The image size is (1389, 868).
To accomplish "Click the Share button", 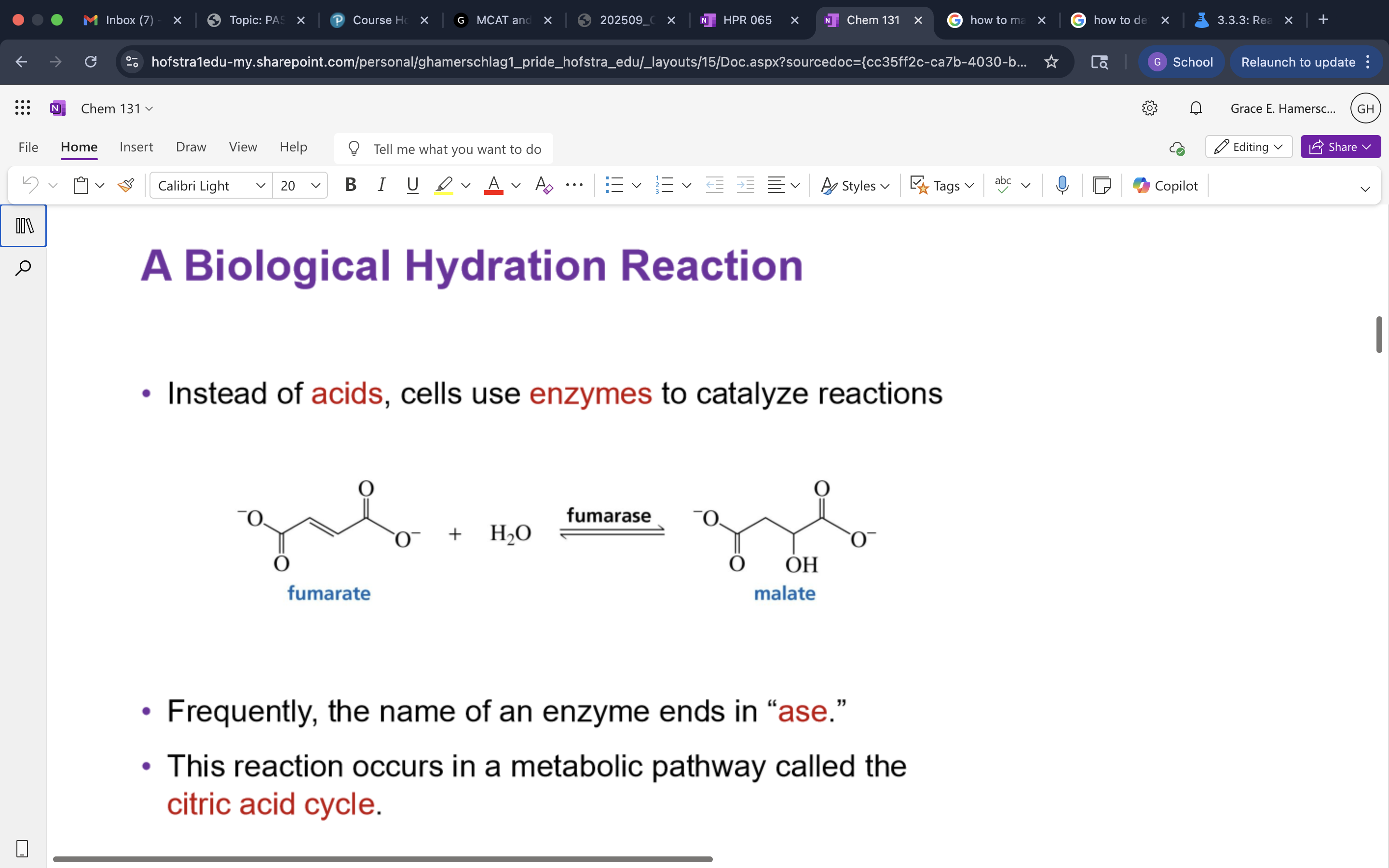I will [1340, 147].
